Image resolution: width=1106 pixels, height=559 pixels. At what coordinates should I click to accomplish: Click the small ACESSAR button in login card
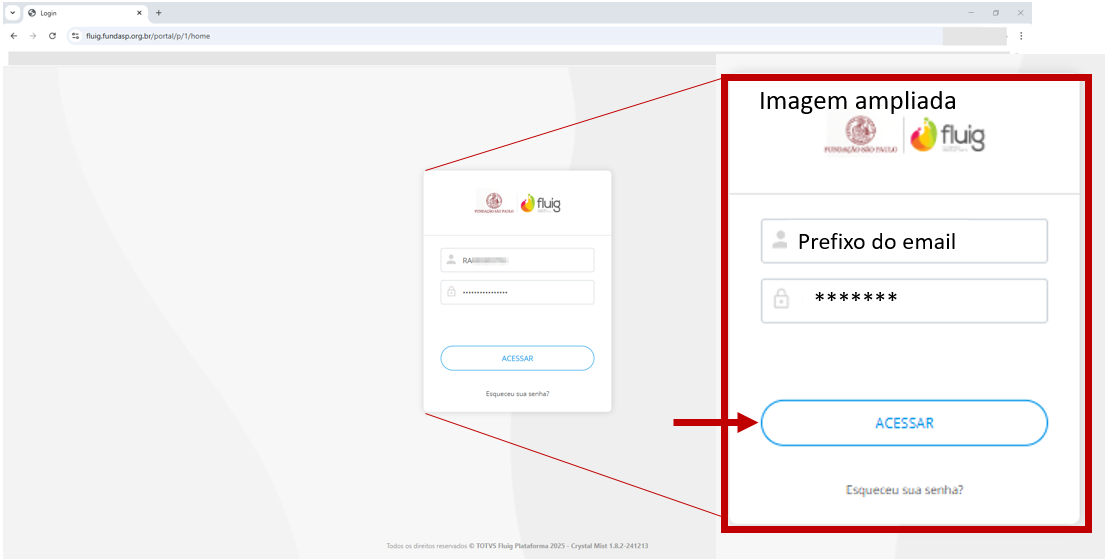517,358
